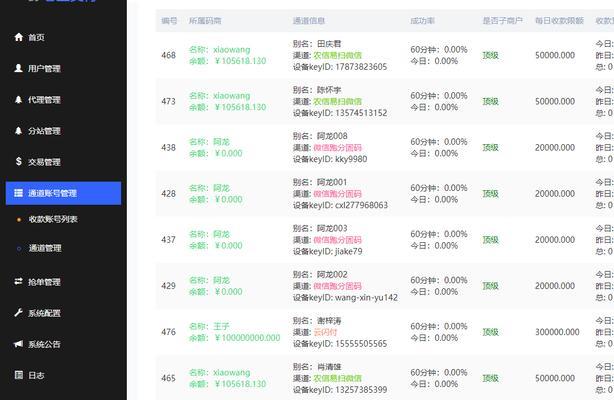Click row number 428

168,194
